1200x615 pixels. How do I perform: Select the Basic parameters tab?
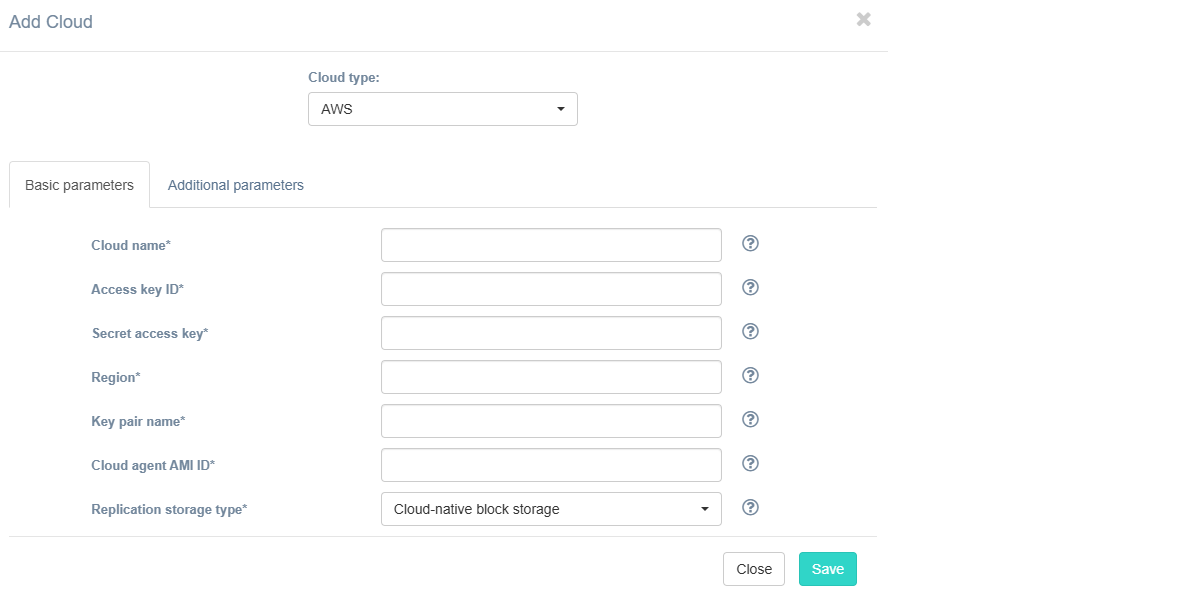(x=79, y=185)
